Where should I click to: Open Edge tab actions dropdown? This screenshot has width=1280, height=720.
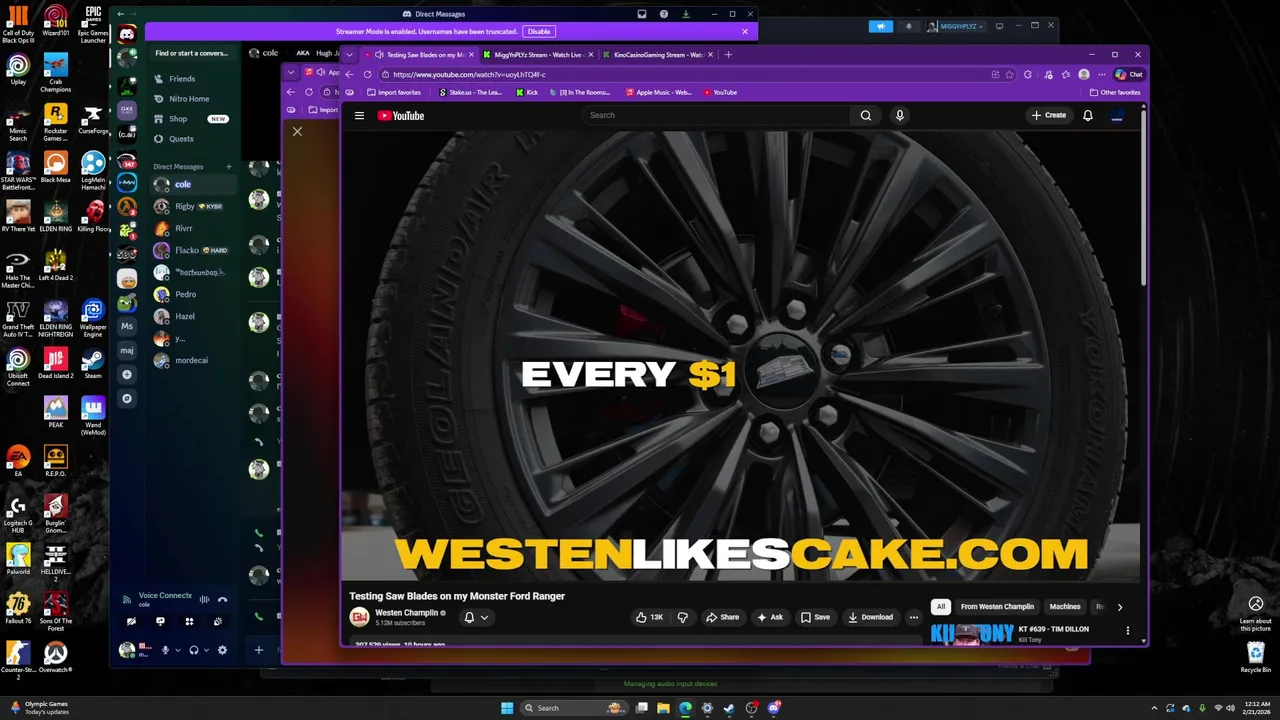pyautogui.click(x=349, y=55)
